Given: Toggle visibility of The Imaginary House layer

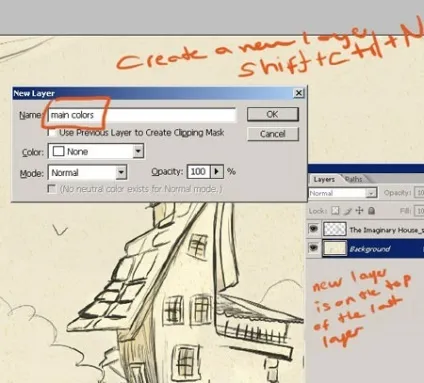Looking at the screenshot, I should point(313,229).
